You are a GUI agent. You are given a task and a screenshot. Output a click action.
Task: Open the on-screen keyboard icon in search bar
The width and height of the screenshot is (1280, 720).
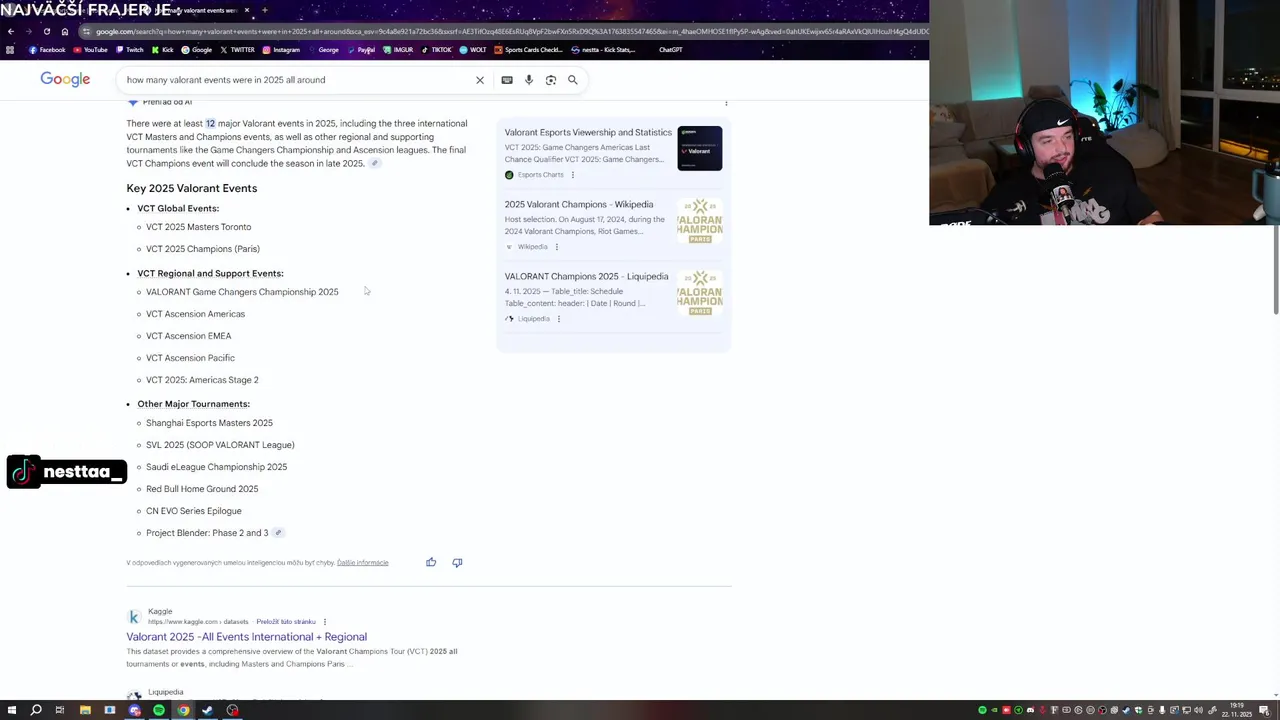[507, 80]
